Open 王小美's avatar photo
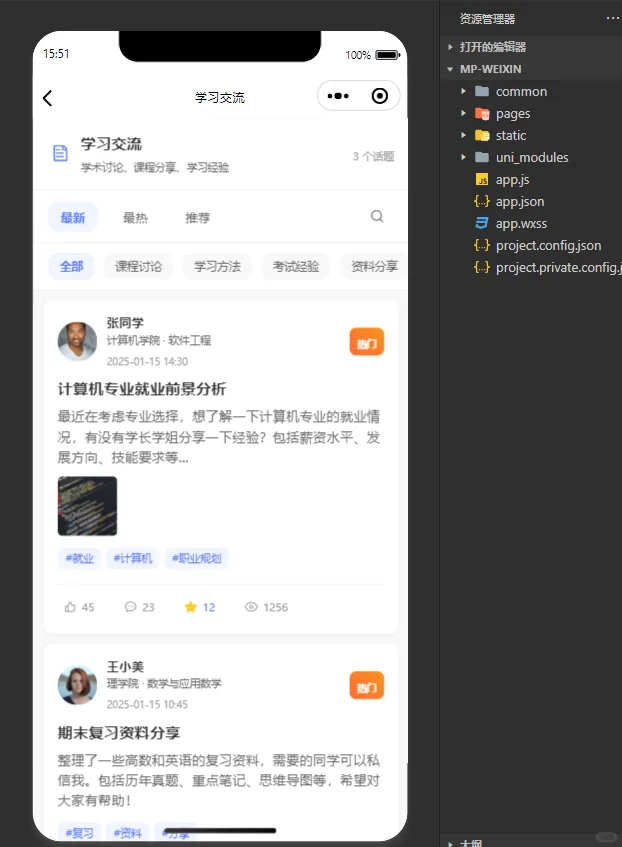Image resolution: width=622 pixels, height=847 pixels. [x=77, y=685]
